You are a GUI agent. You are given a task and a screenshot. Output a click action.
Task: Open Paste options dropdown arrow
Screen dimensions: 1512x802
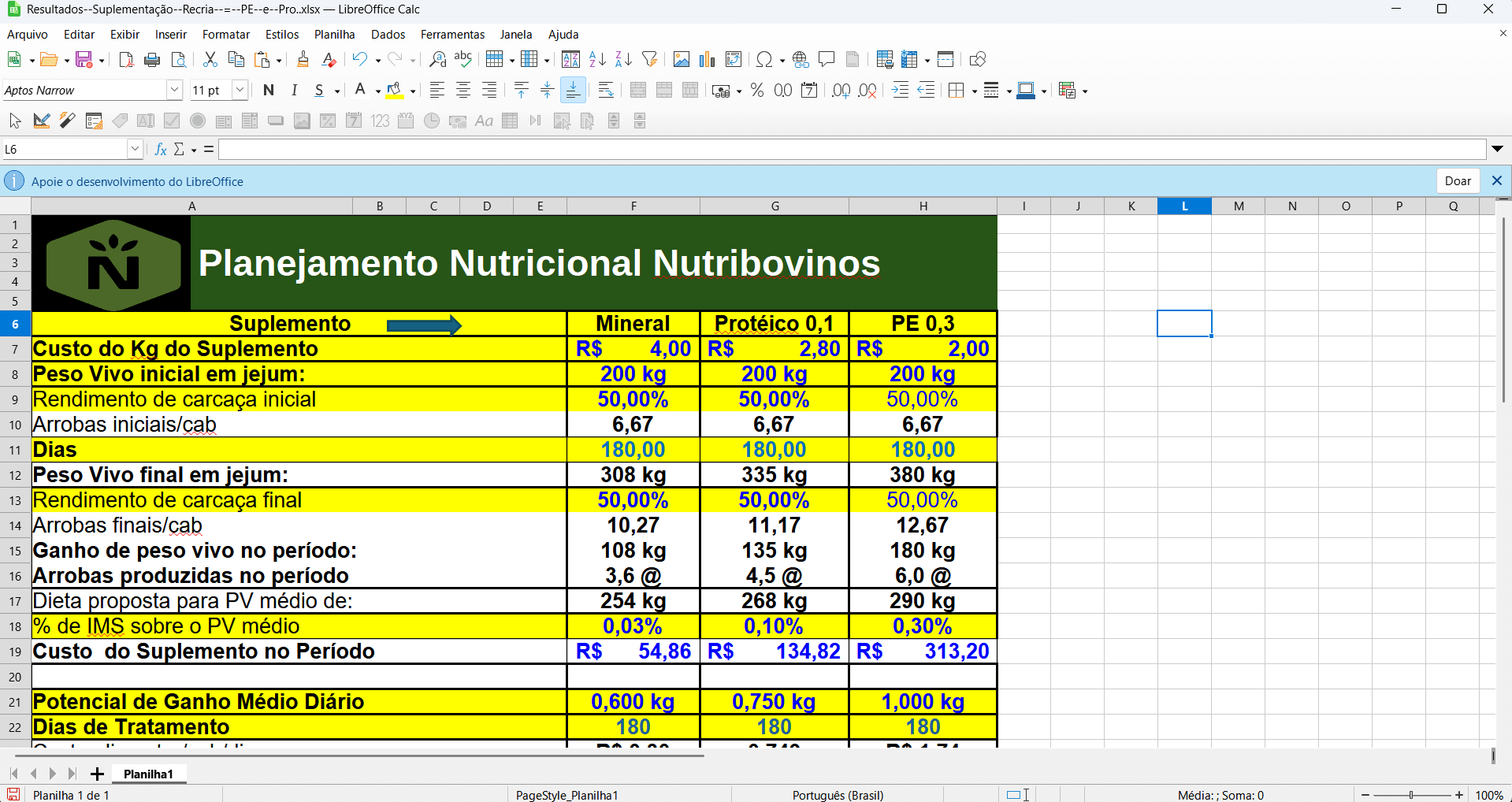tap(278, 60)
